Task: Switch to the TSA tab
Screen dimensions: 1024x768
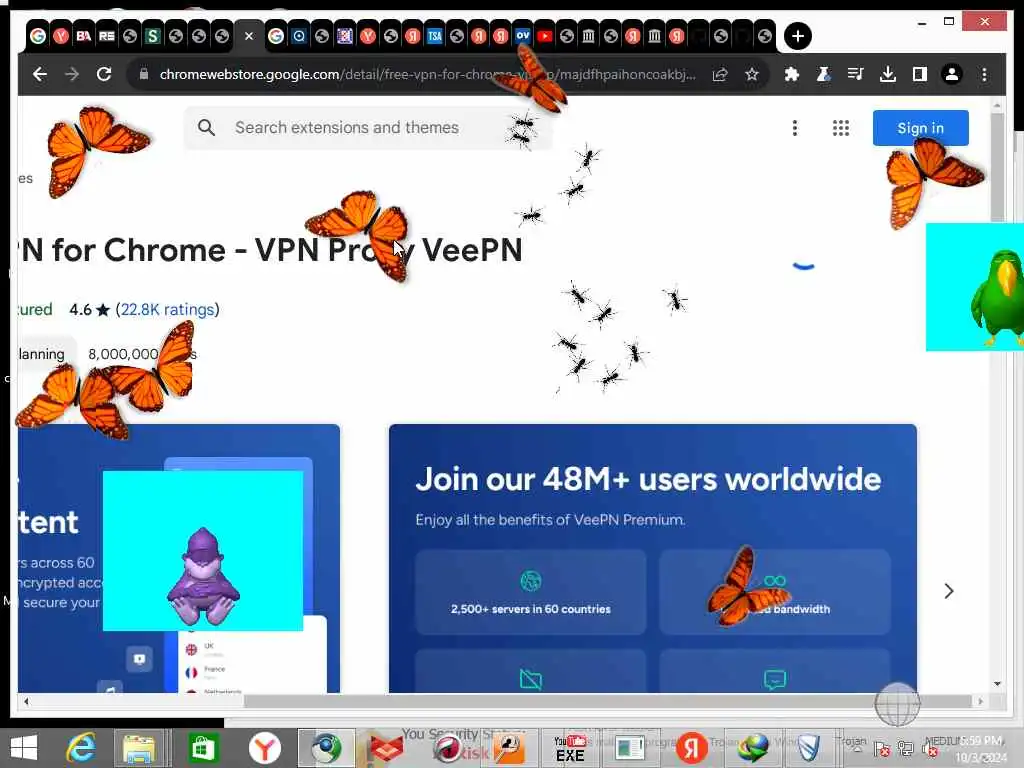Action: [x=434, y=36]
